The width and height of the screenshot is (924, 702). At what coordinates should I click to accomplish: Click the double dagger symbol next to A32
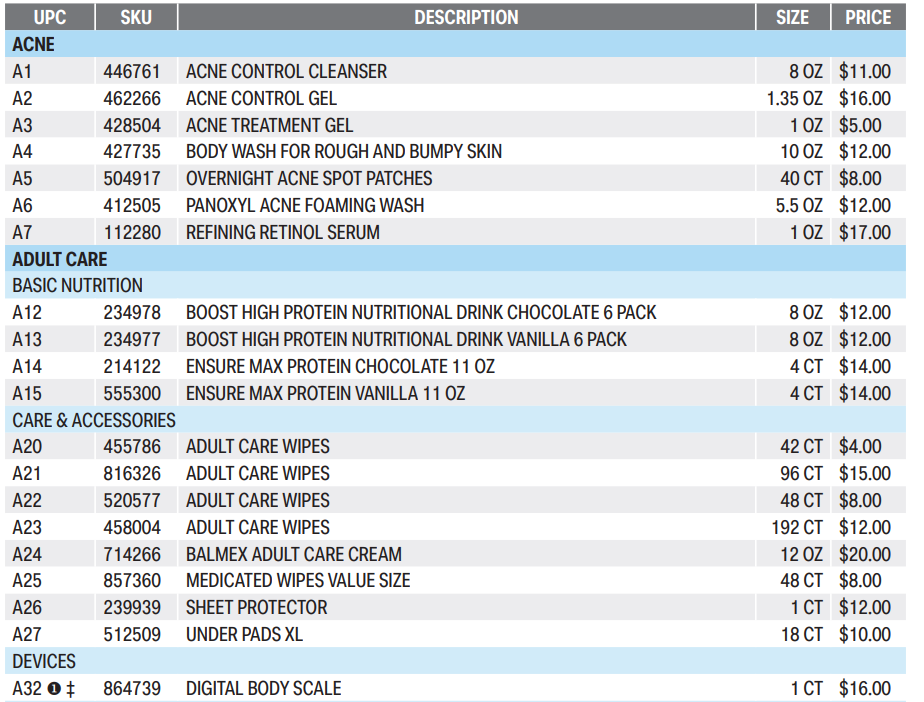(71, 689)
